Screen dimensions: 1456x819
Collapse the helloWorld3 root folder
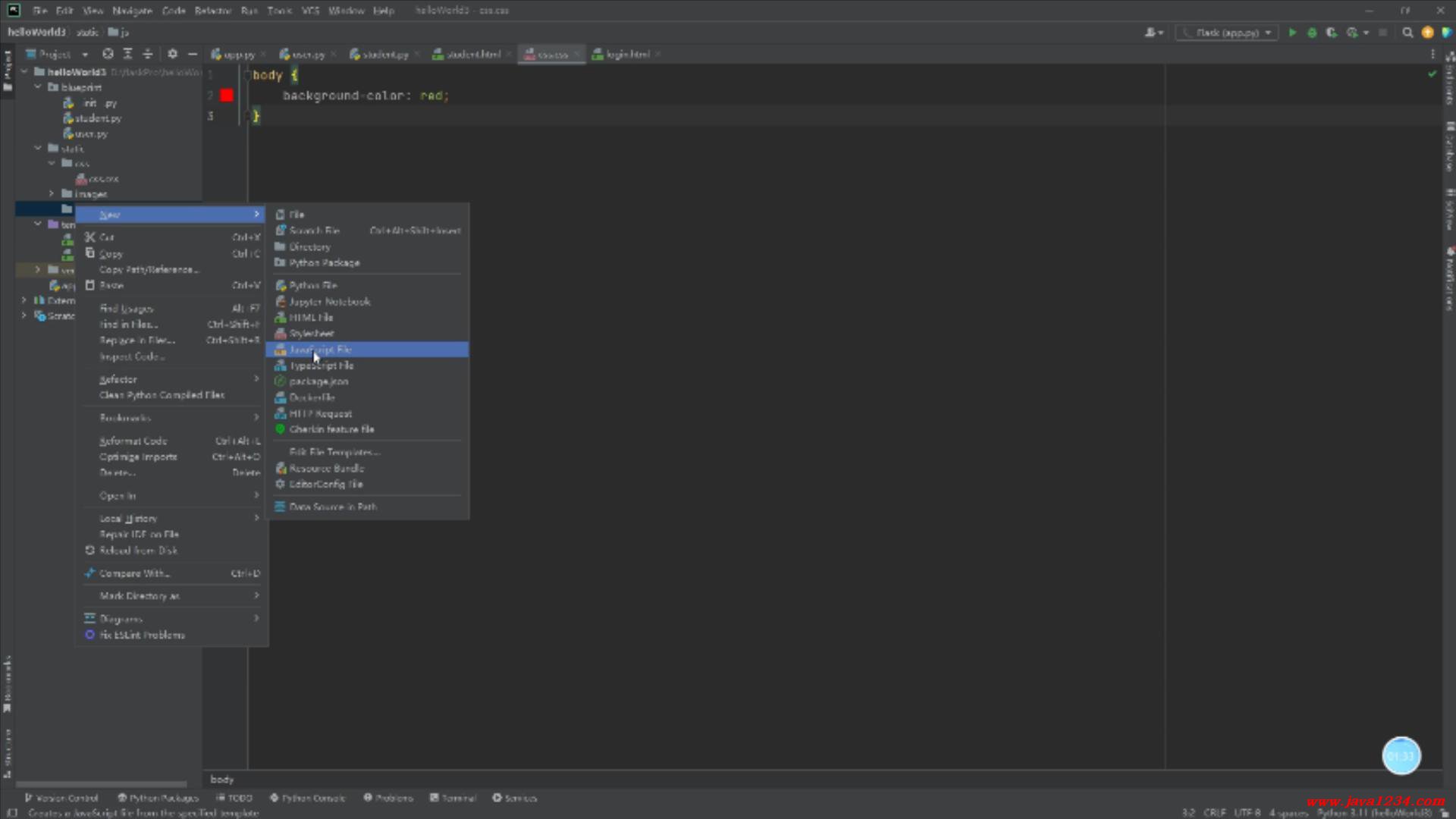(24, 72)
